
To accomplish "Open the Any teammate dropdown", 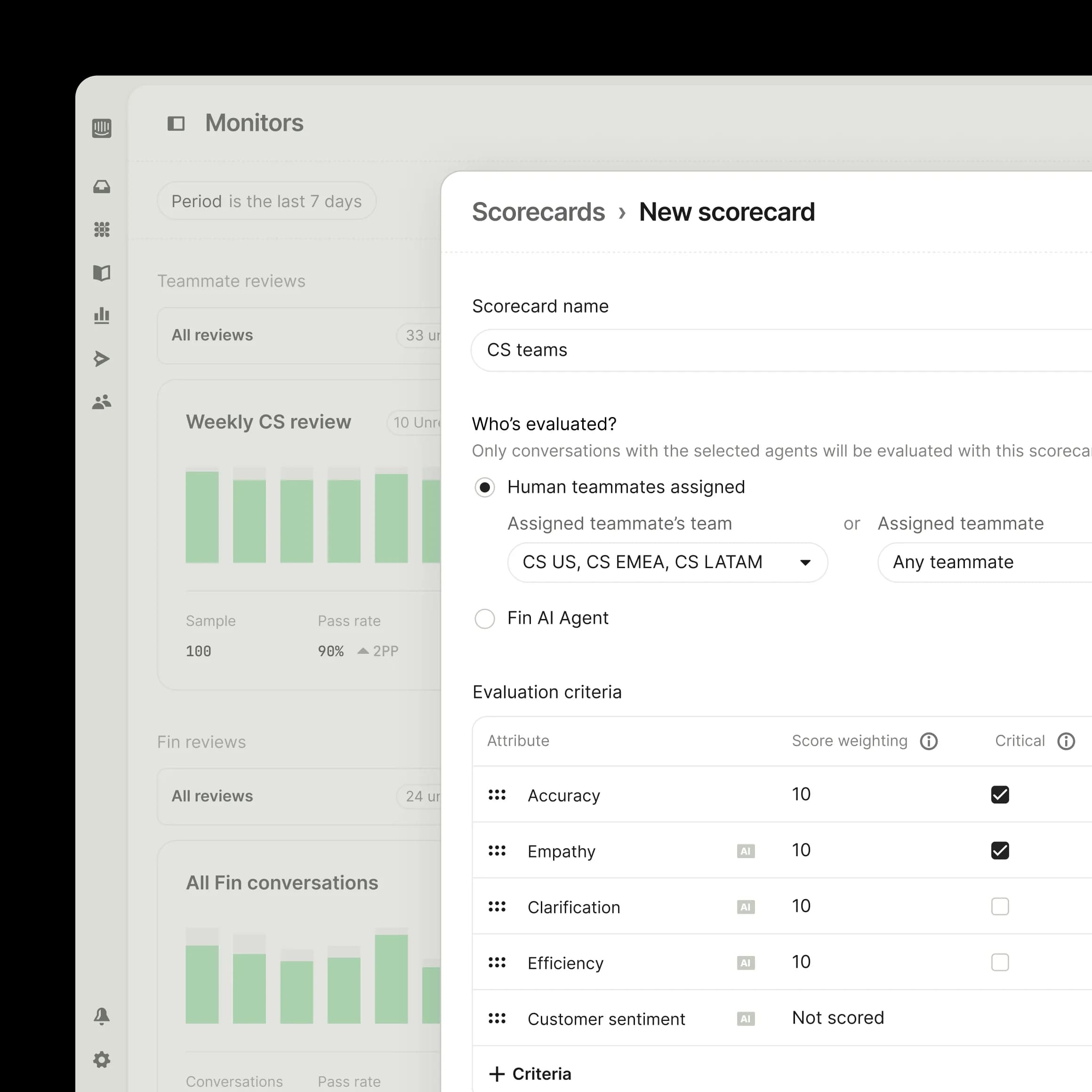I will pyautogui.click(x=985, y=562).
